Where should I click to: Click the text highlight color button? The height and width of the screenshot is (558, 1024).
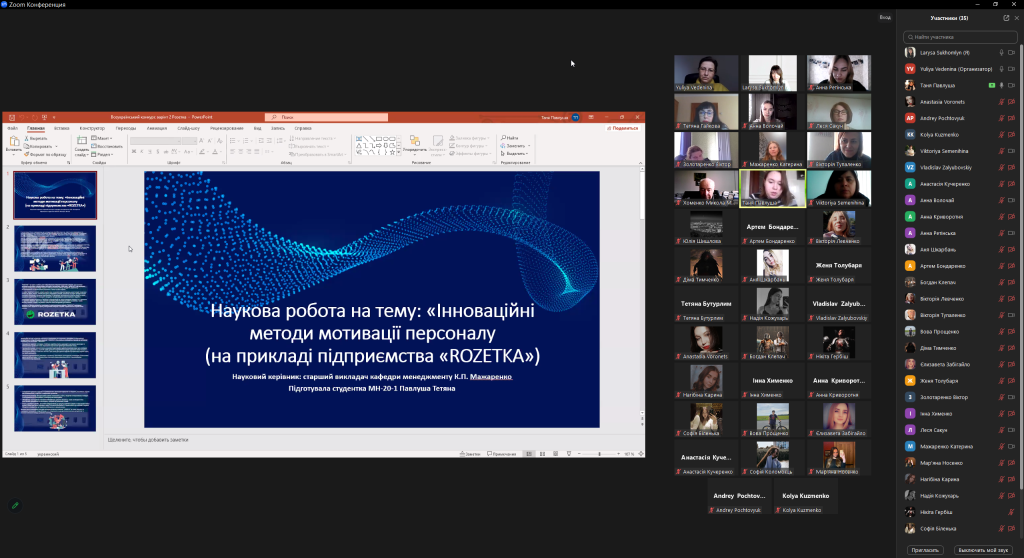202,152
